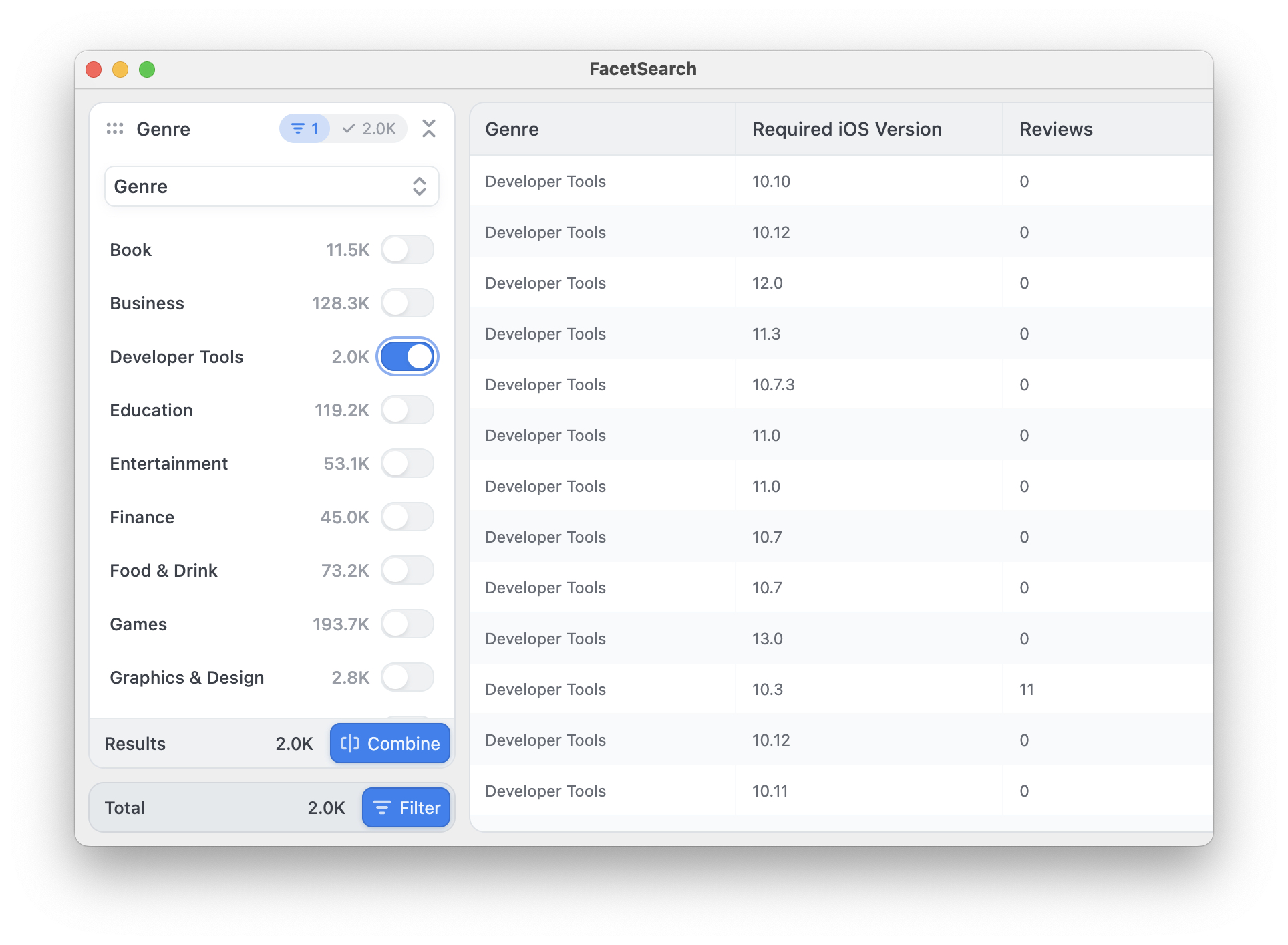
Task: Click the Combine button
Action: (390, 743)
